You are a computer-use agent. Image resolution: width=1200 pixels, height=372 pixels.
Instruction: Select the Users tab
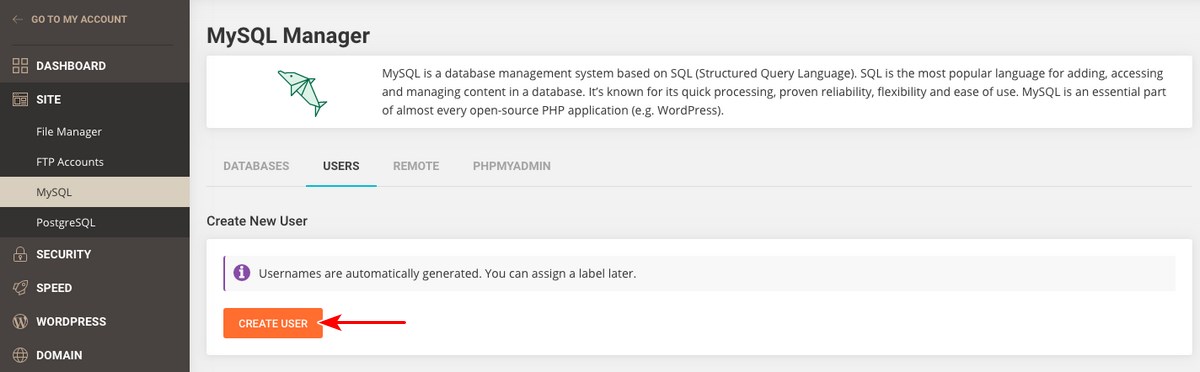[x=341, y=166]
